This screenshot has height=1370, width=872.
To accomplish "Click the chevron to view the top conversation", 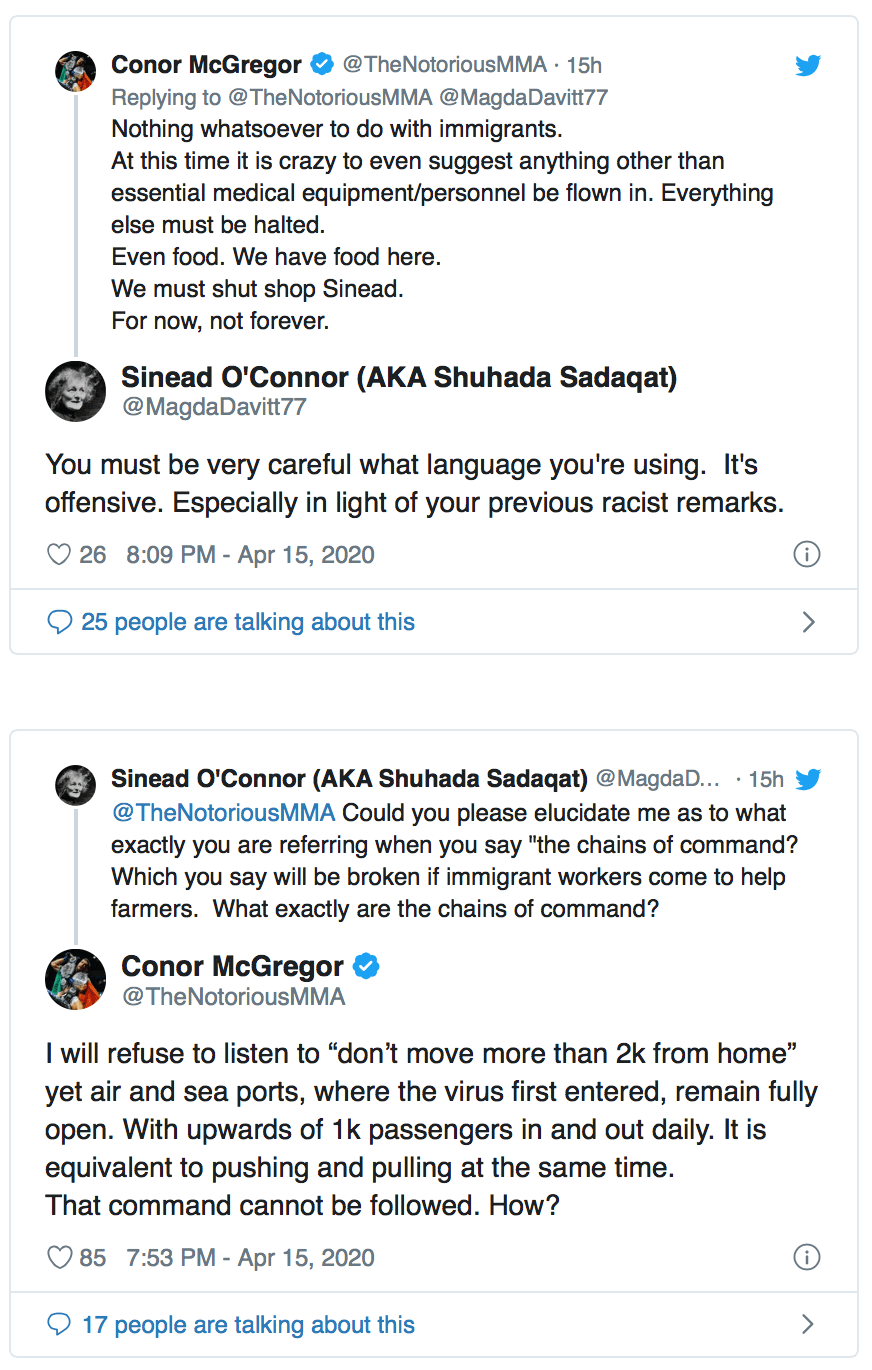I will tap(809, 622).
